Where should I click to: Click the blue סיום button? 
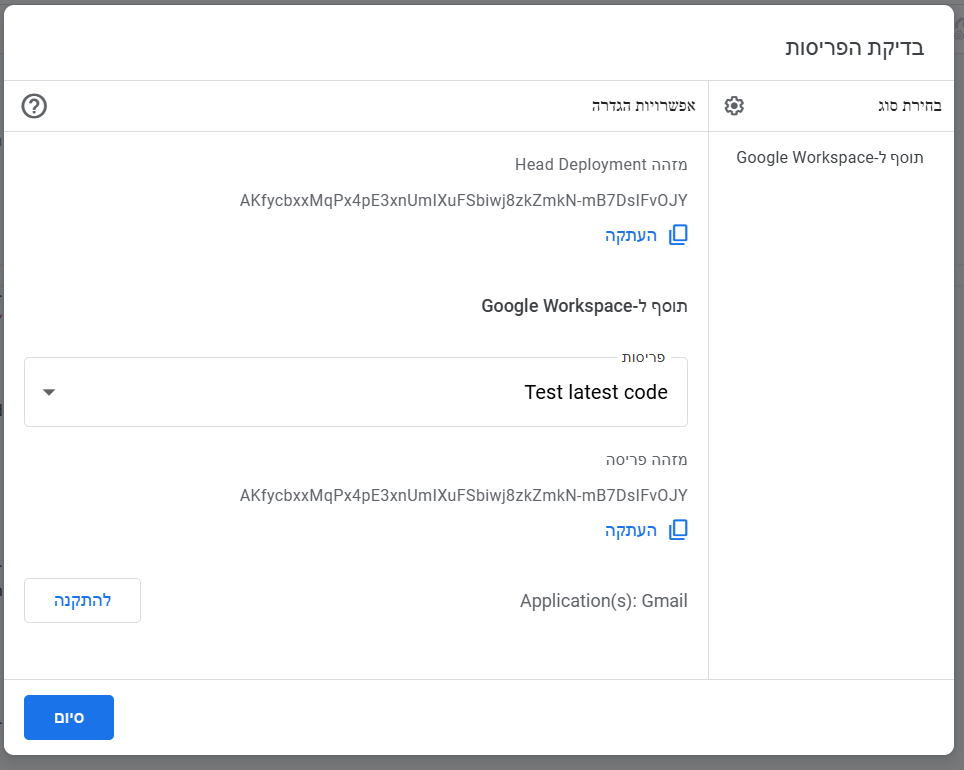coord(69,717)
